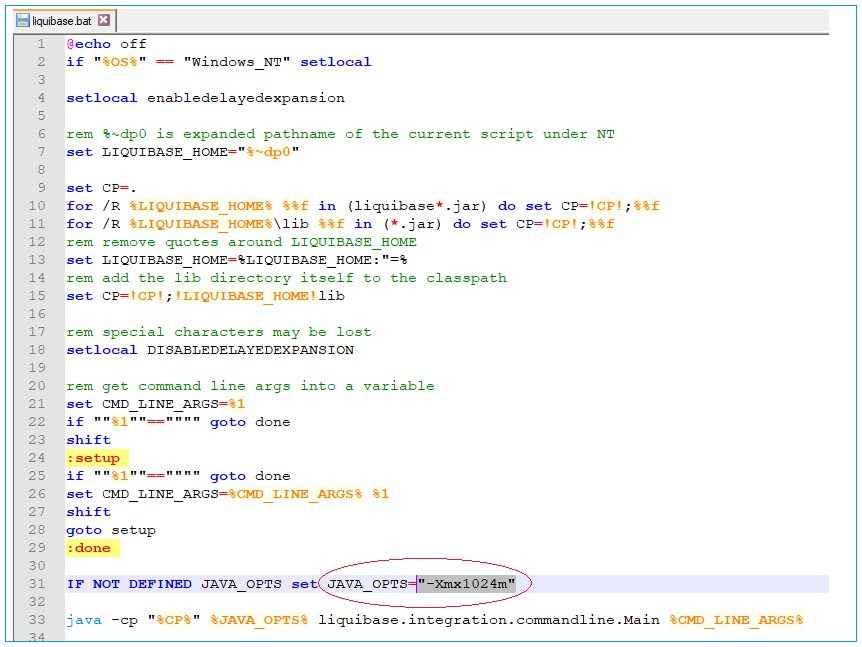
Task: Click 'set LIQUIBASE_HOME=%LIQUIBASE_HOME:"=%' on line 13
Action: click(237, 260)
